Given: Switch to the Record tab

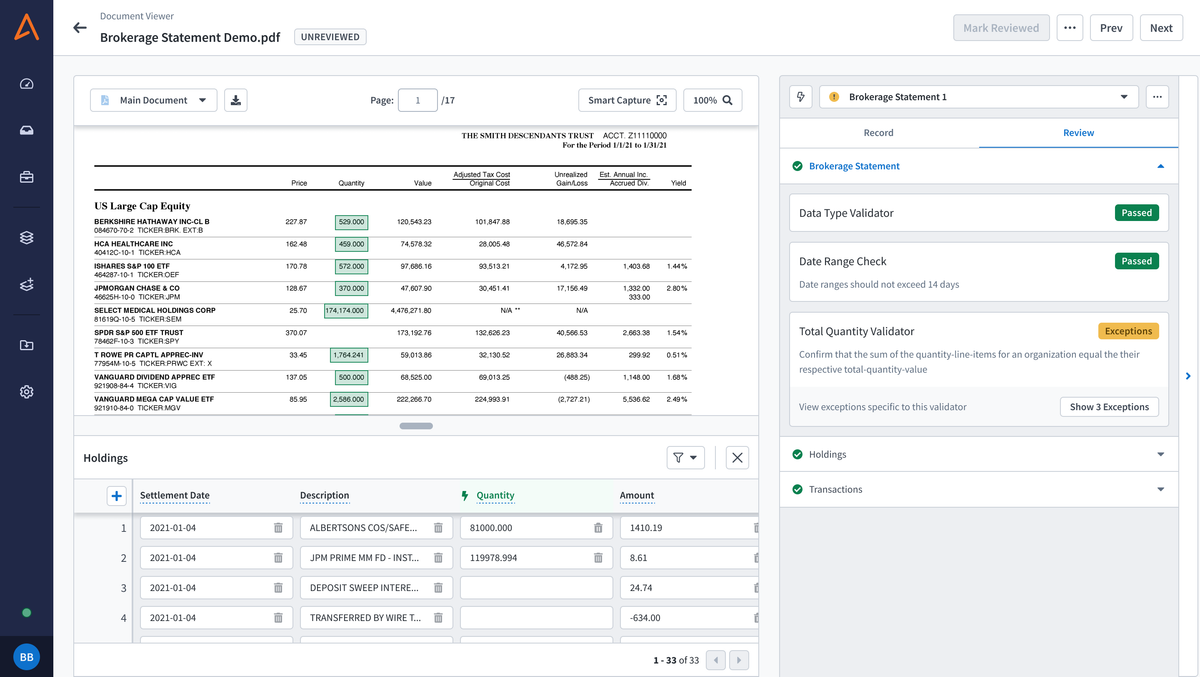Looking at the screenshot, I should click(x=878, y=133).
